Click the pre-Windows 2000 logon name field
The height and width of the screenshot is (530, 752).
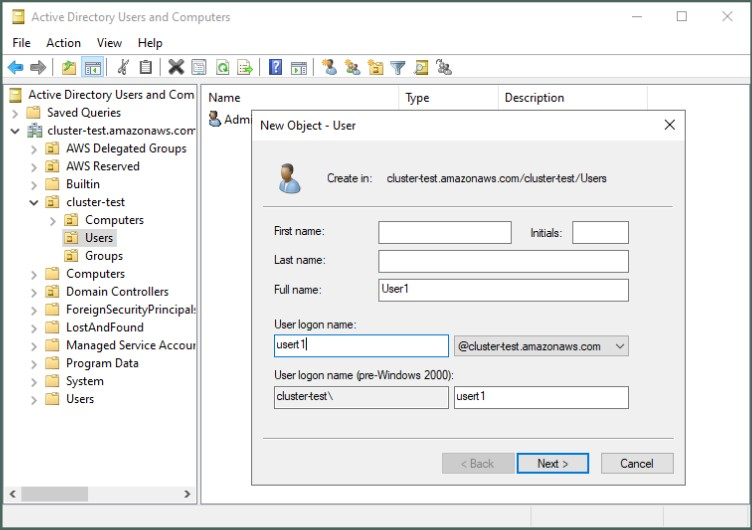click(541, 398)
